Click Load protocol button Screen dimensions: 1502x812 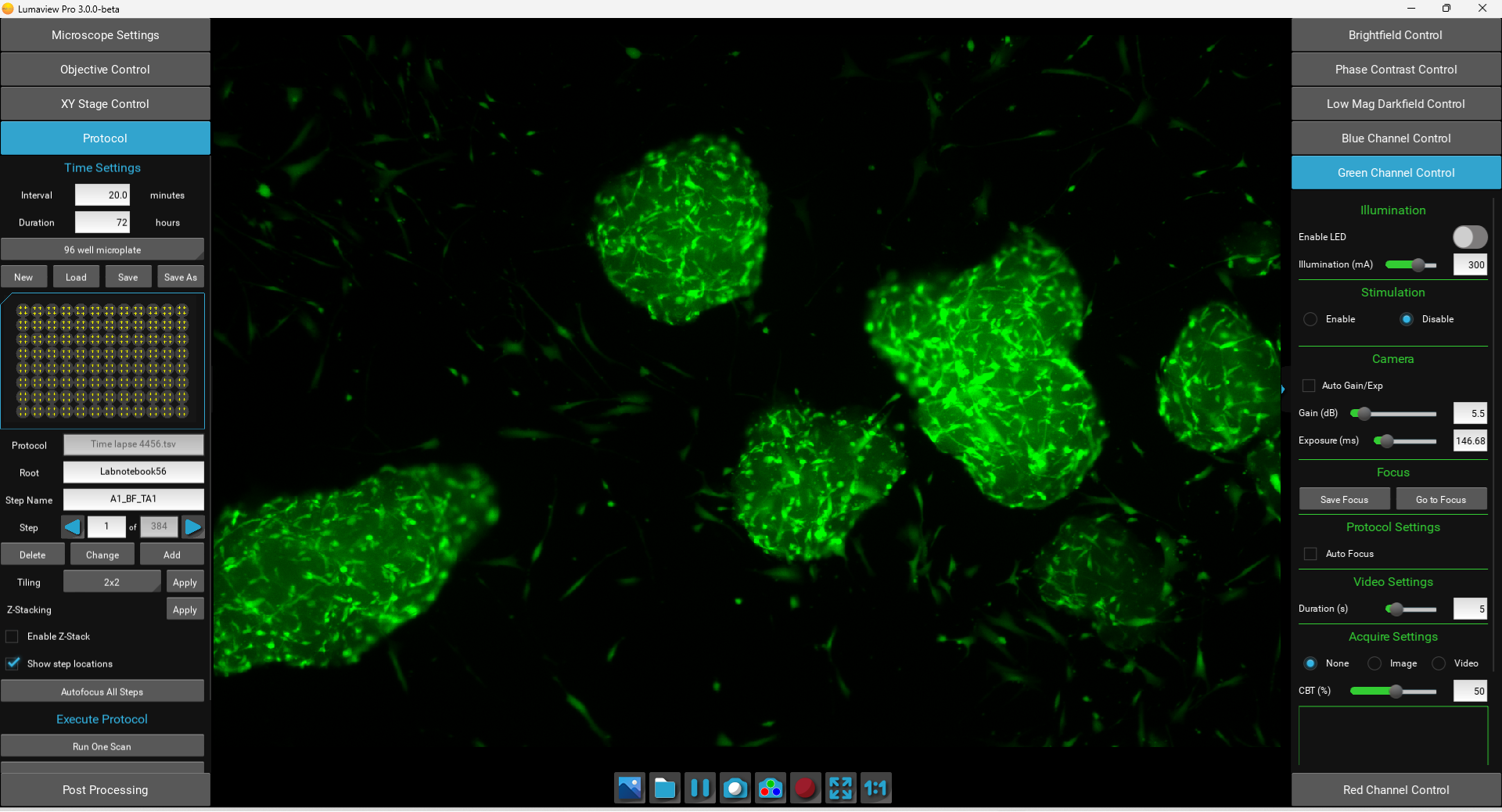[76, 277]
